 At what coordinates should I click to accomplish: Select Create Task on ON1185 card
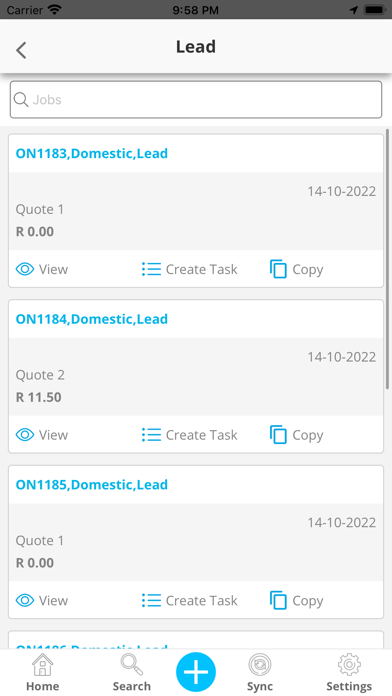[x=202, y=601]
